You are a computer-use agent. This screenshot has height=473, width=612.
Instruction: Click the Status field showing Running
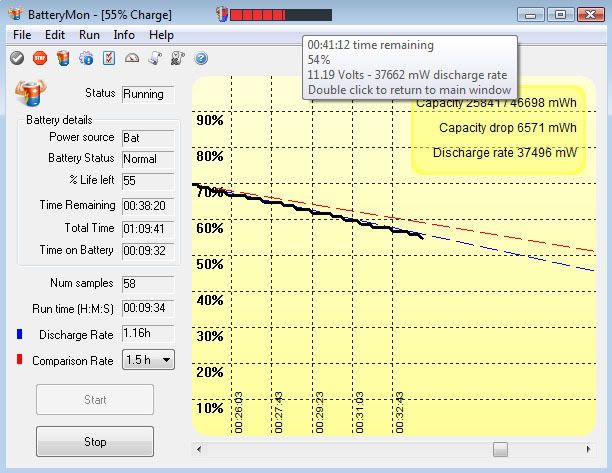click(148, 94)
